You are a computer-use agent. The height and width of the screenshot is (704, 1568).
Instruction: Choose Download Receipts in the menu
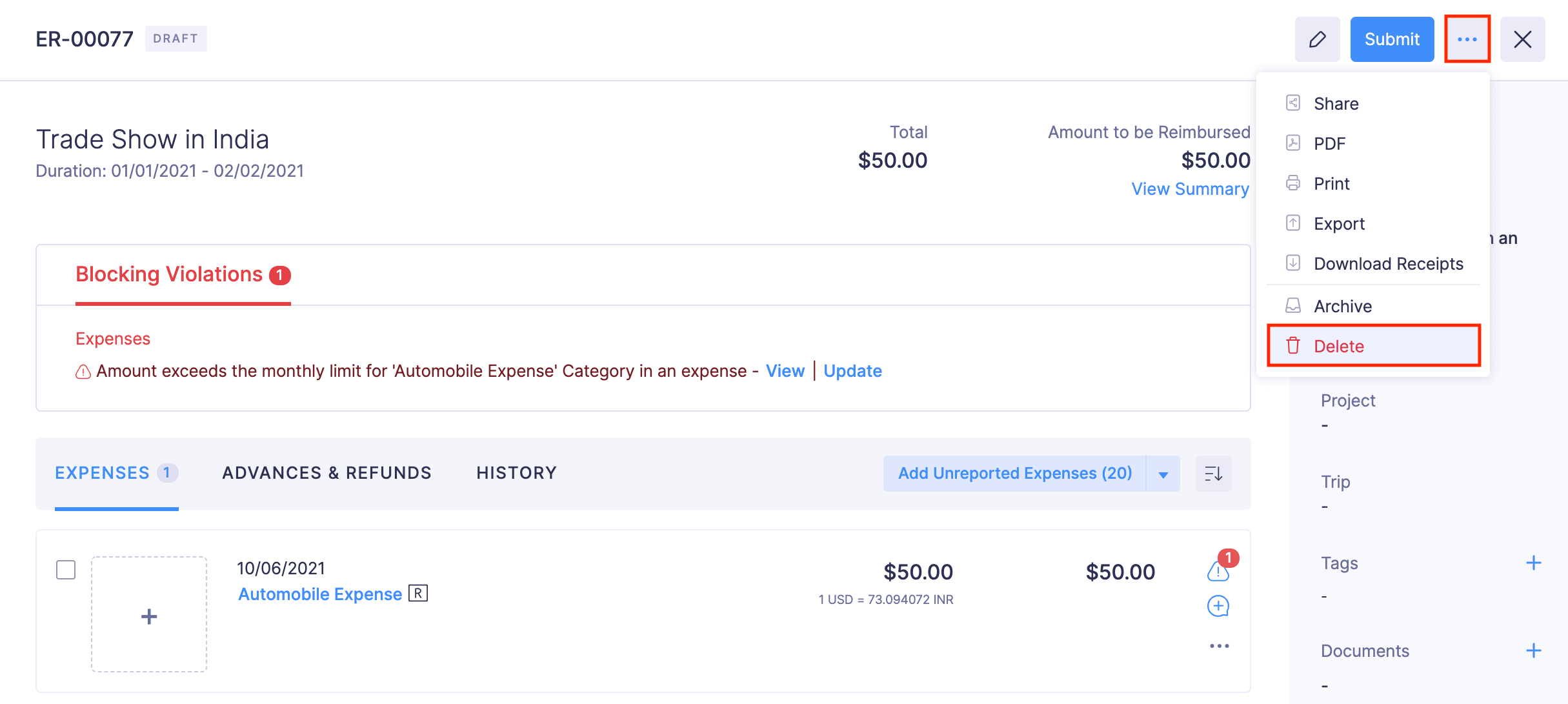tap(1388, 264)
